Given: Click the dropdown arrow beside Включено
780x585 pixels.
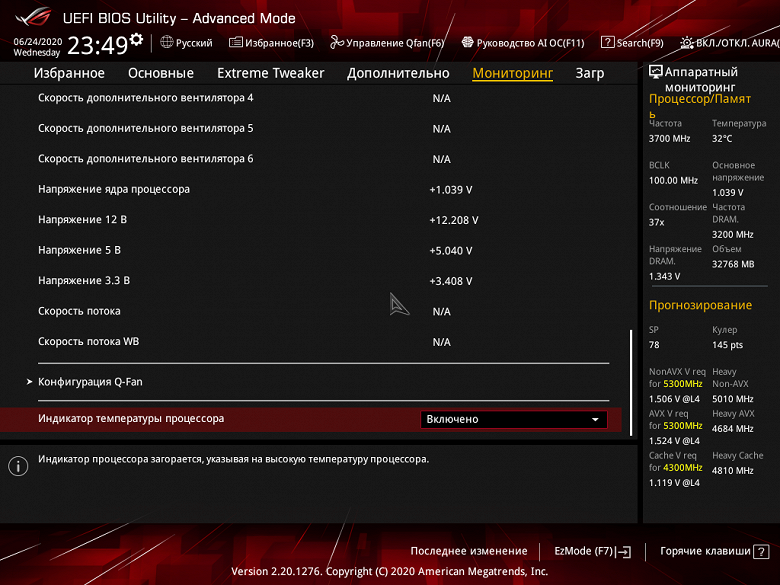Looking at the screenshot, I should [x=595, y=420].
